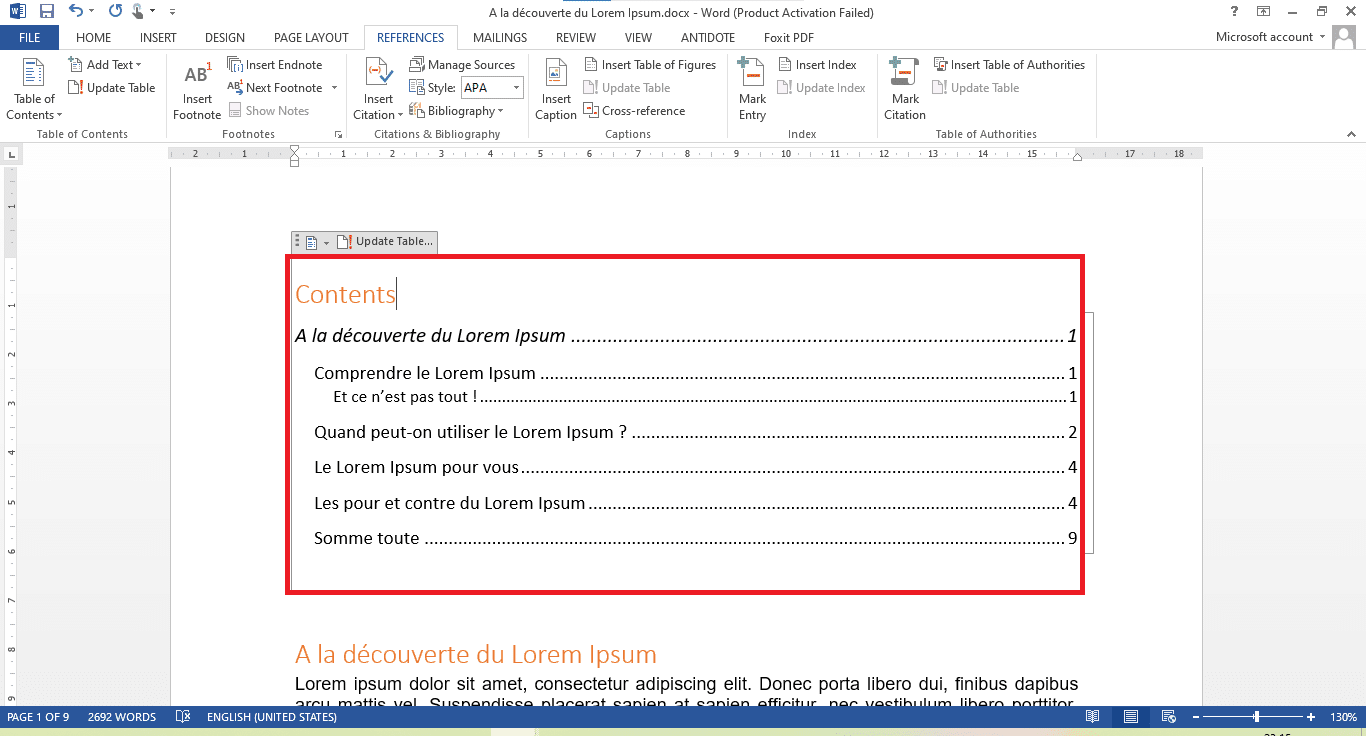
Task: Click Insert Table of Figures
Action: click(x=650, y=65)
